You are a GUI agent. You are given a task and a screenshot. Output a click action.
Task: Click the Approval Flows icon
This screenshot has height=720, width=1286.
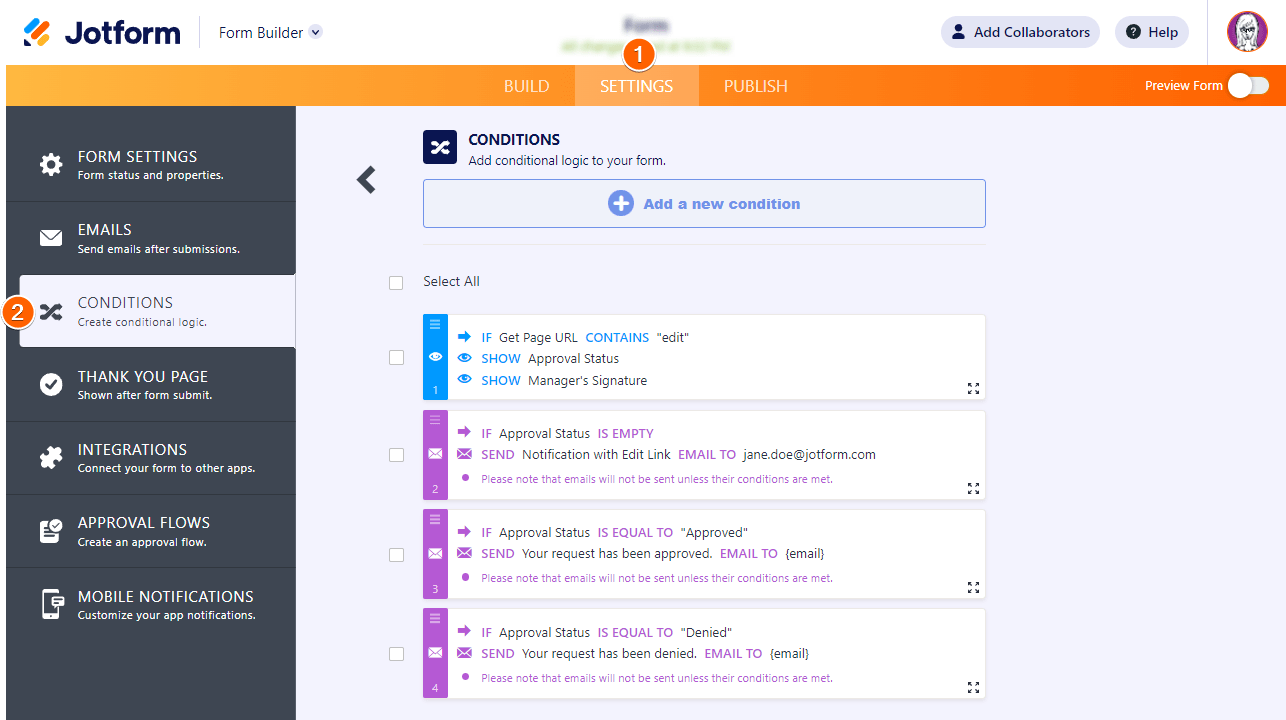coord(51,531)
